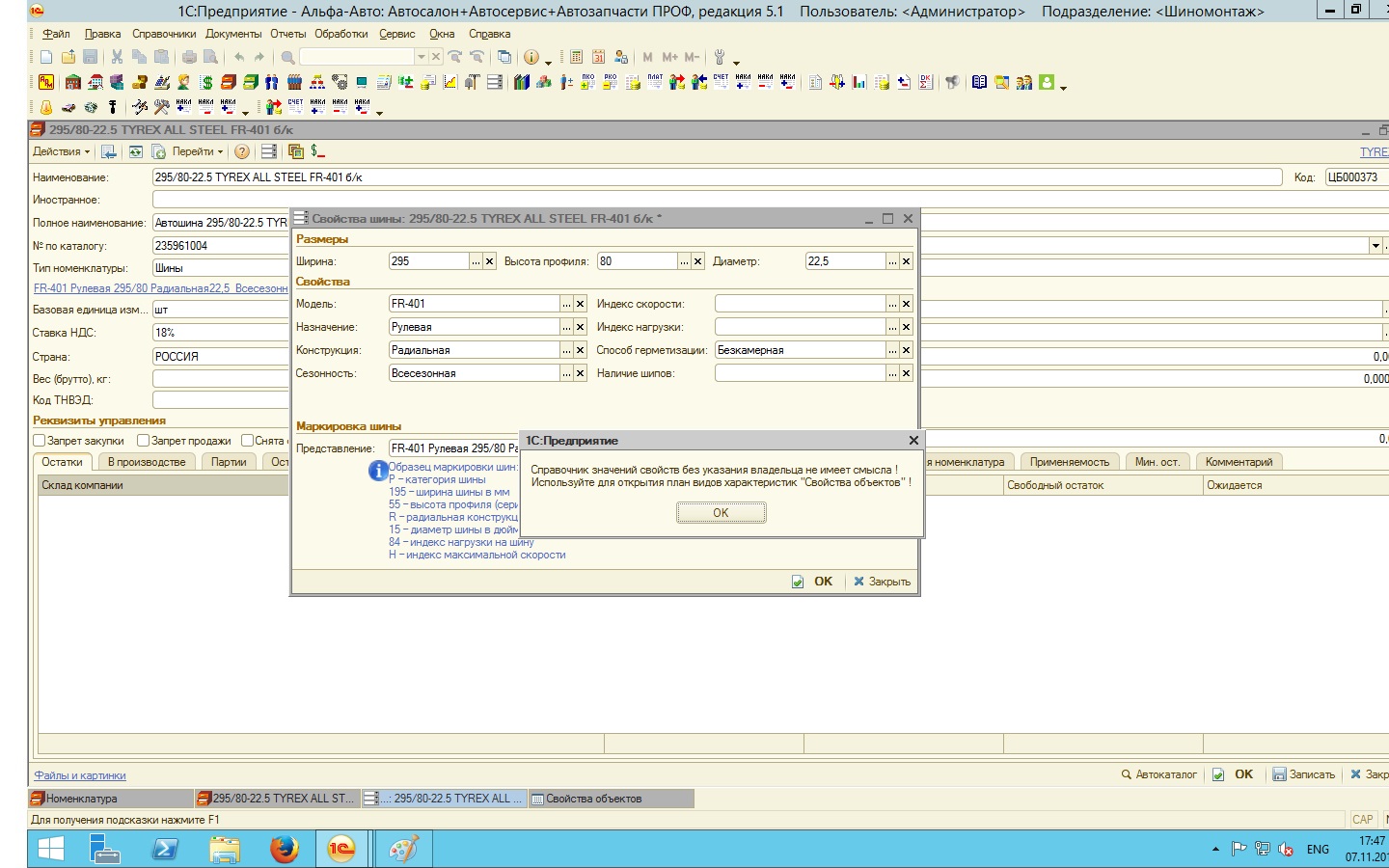Click the ПКО cash order icon
The image size is (1389, 868).
tap(588, 82)
